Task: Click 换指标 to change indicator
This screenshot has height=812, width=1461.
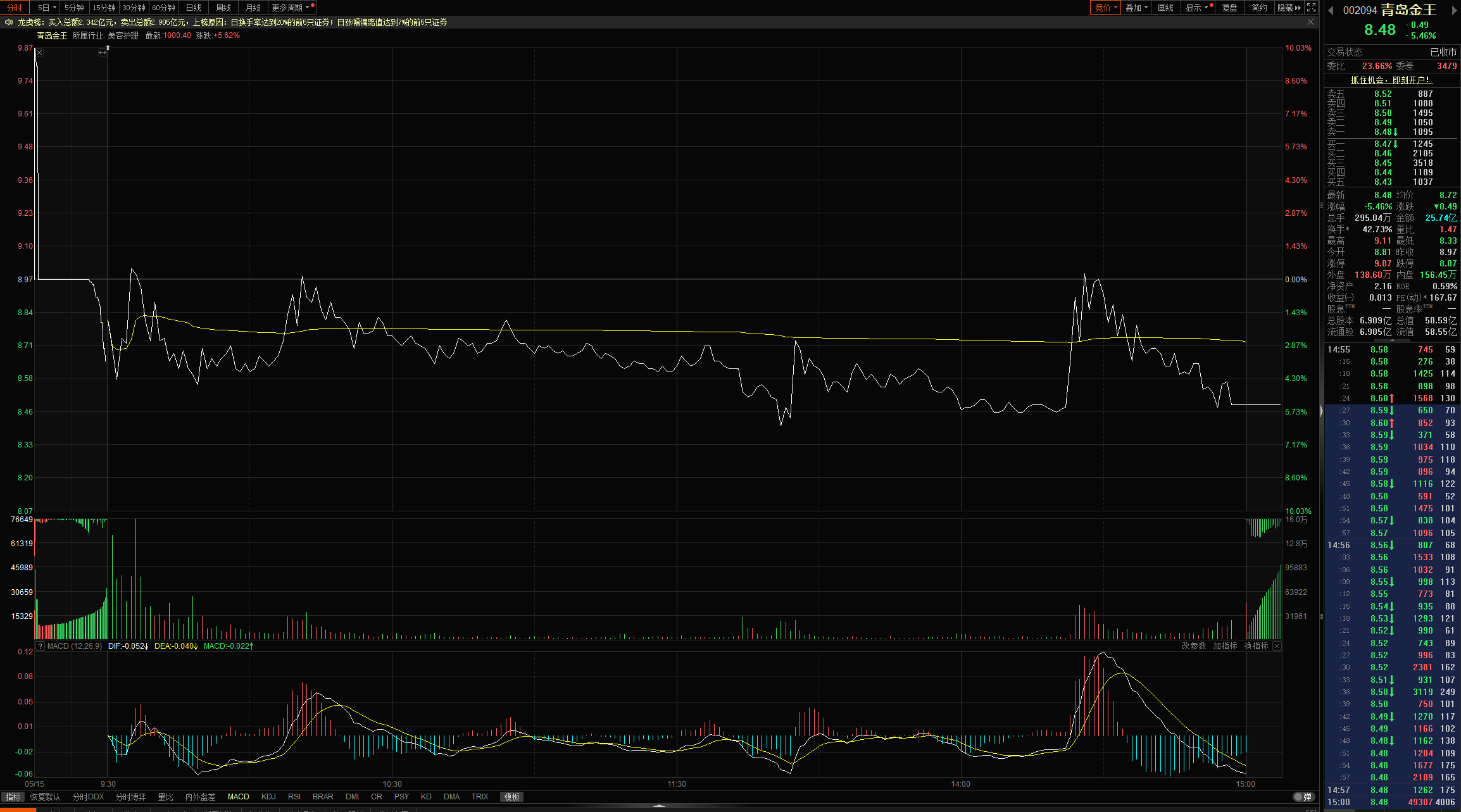Action: (x=1256, y=646)
